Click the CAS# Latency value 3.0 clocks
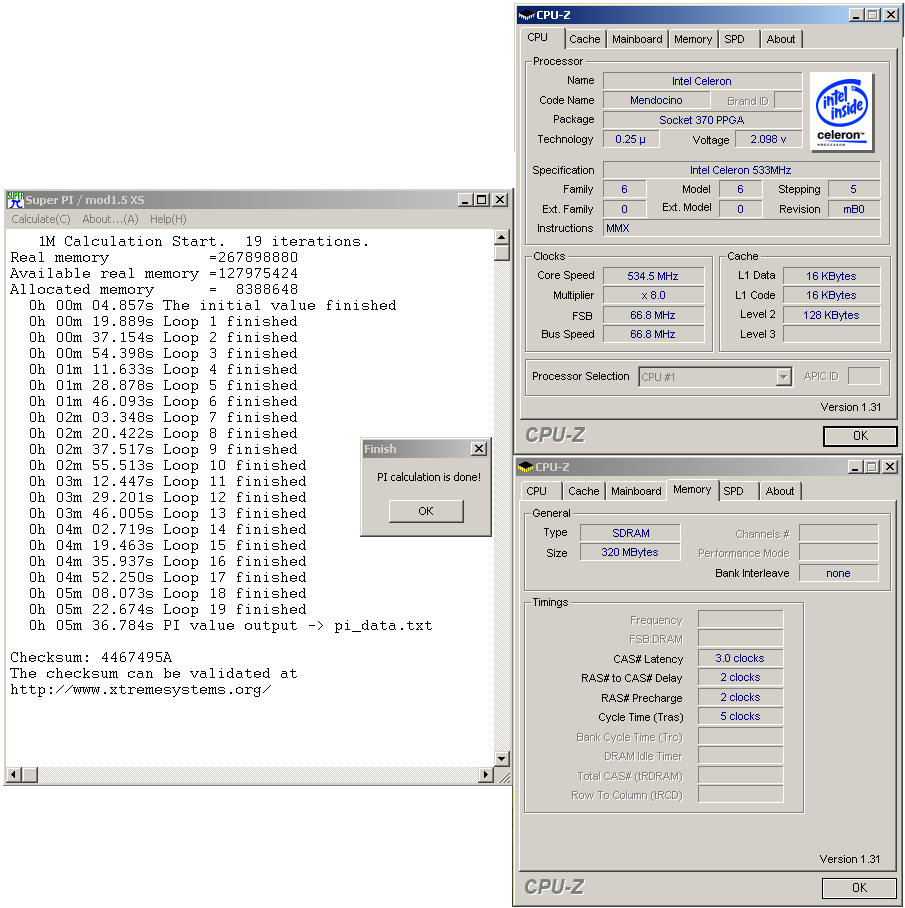Screen dimensions: 905x908 point(740,658)
